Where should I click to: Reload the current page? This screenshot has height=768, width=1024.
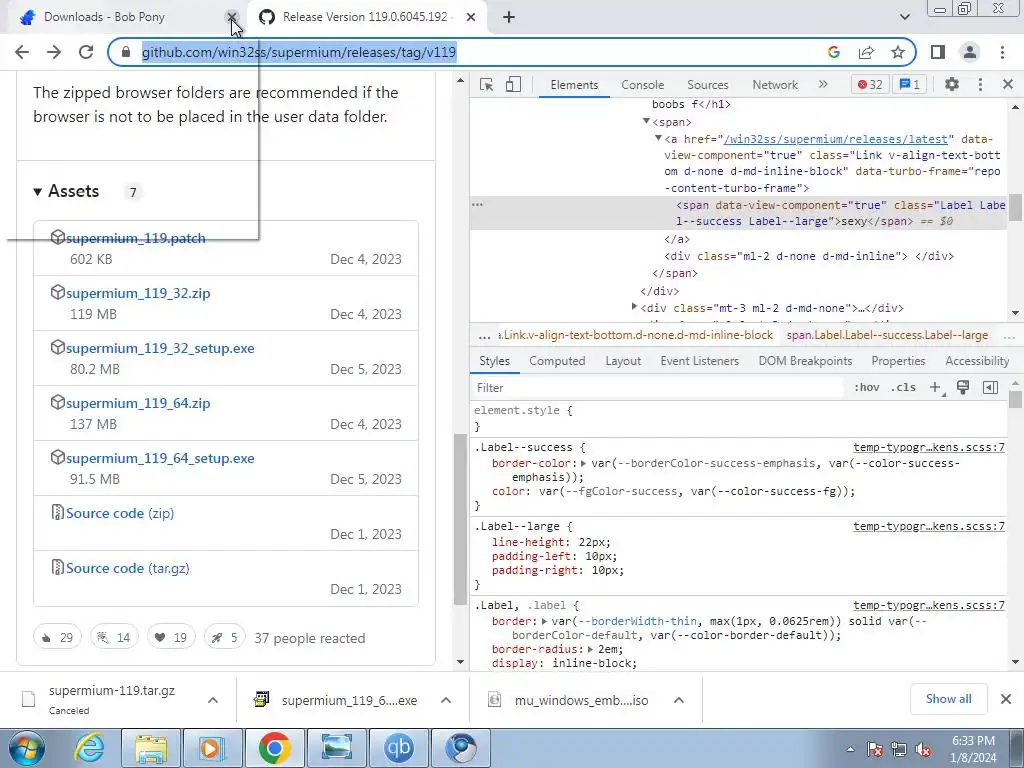pos(86,52)
